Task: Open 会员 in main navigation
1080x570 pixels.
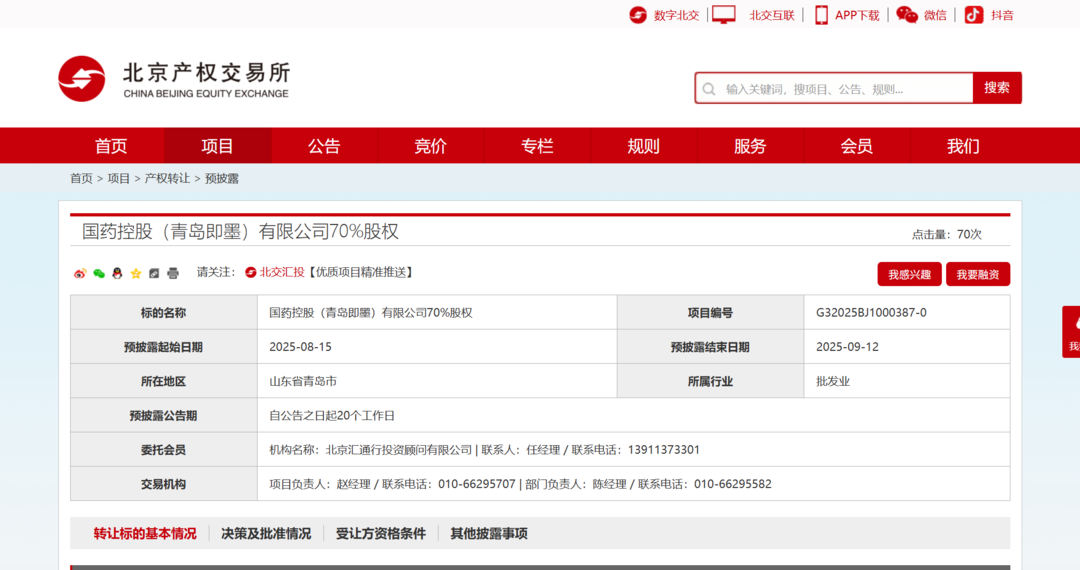Action: coord(857,146)
